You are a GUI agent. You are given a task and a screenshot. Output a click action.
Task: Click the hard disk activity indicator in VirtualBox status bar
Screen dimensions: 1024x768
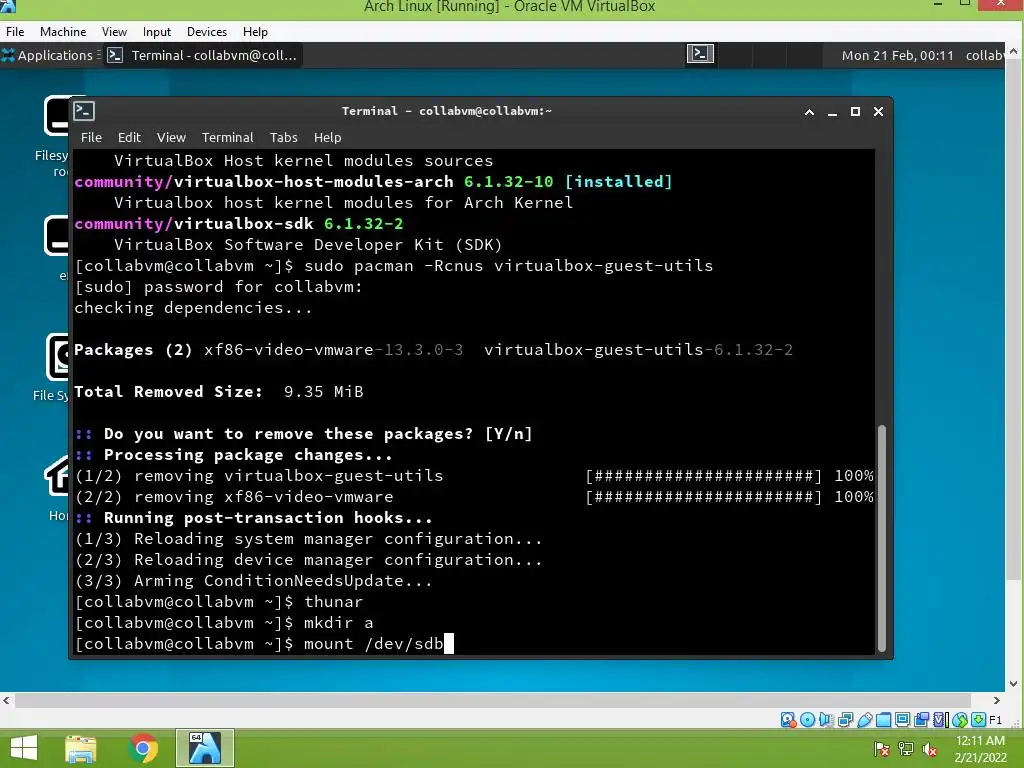(788, 720)
